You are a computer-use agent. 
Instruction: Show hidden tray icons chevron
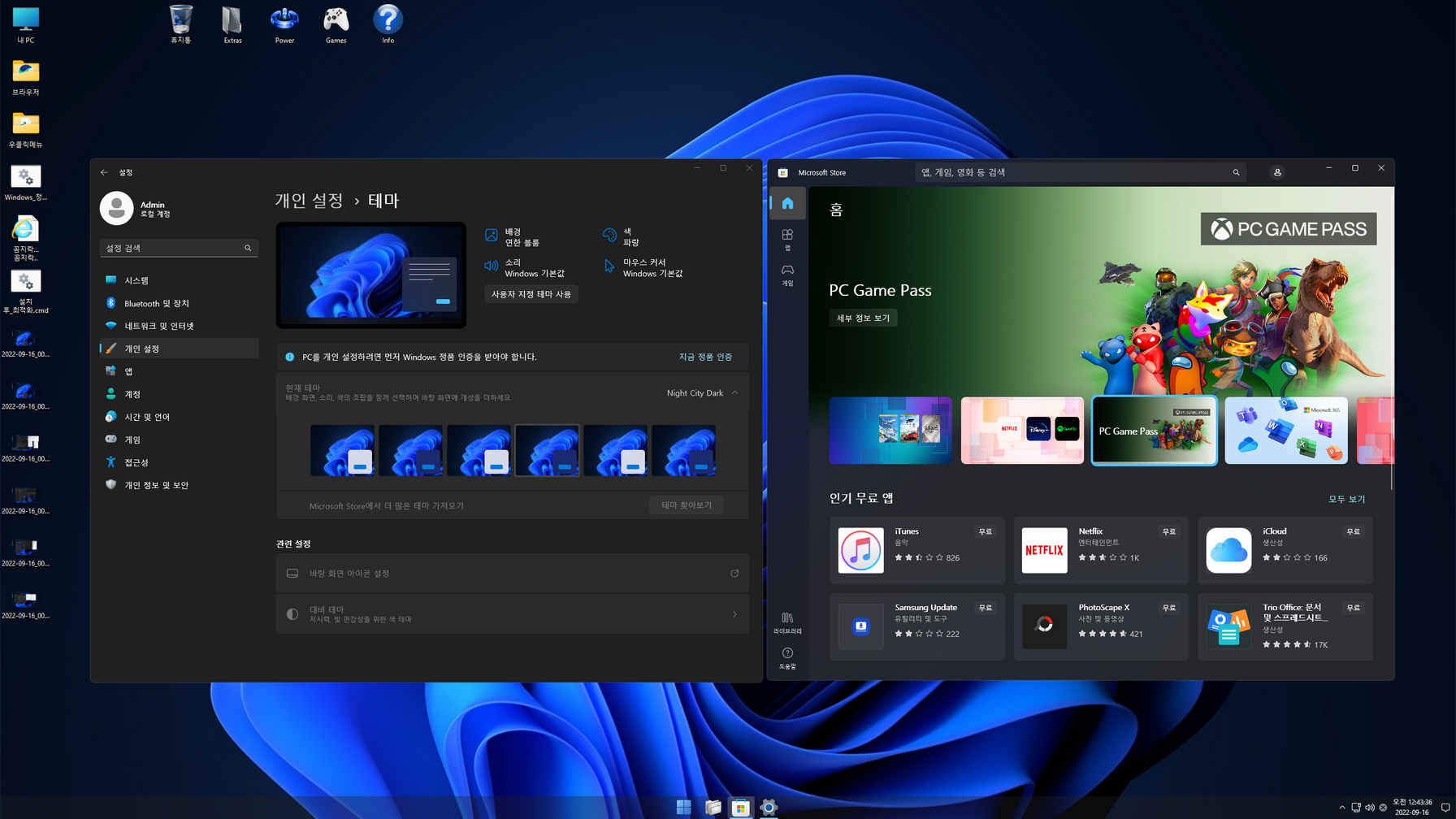point(1341,808)
